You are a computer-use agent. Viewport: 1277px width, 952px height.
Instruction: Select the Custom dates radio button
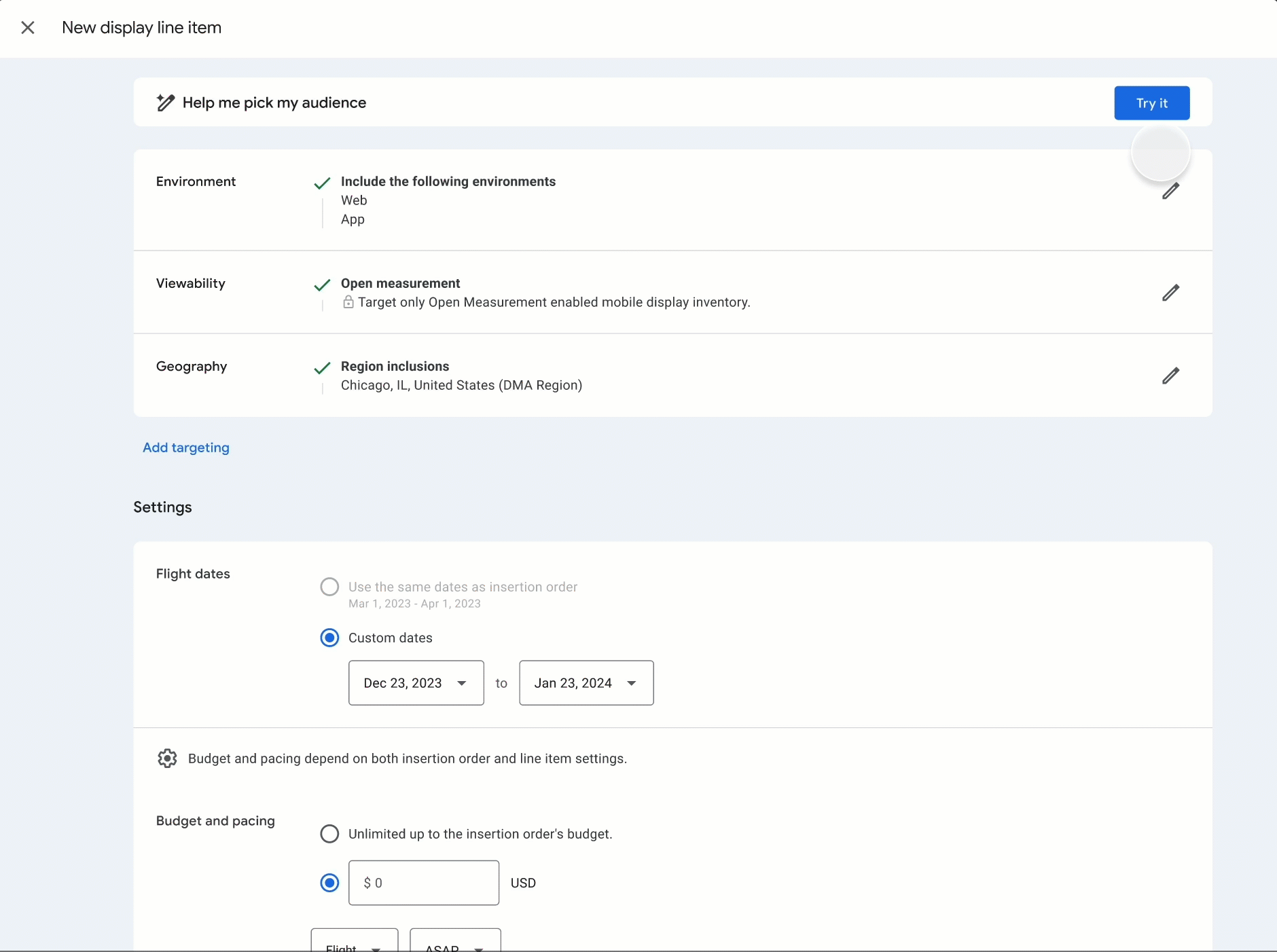point(329,637)
